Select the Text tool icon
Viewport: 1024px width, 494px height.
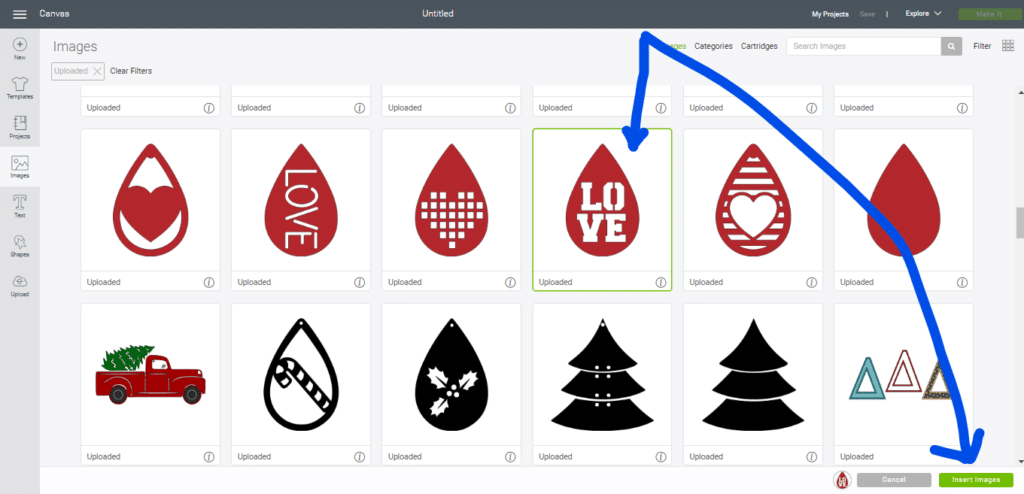coord(19,203)
